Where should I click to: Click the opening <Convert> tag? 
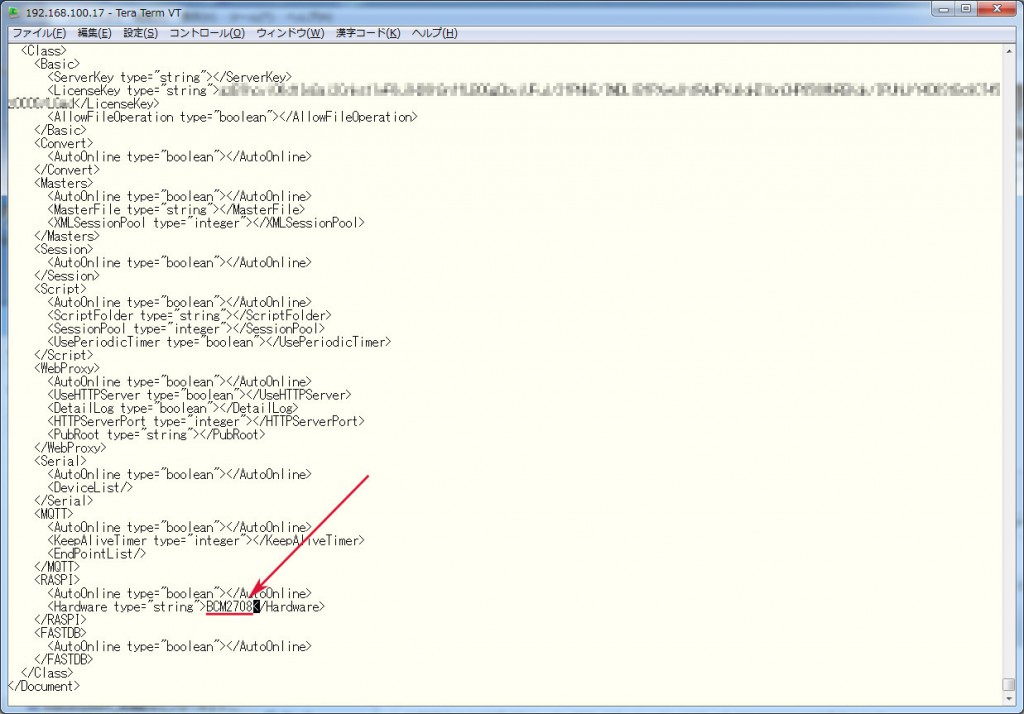[64, 144]
